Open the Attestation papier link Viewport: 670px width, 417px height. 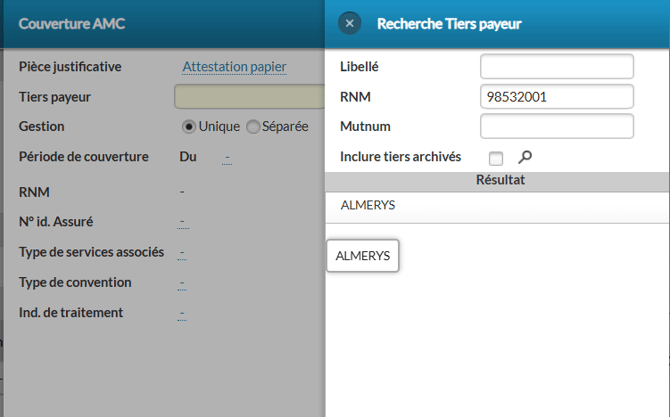click(x=234, y=67)
